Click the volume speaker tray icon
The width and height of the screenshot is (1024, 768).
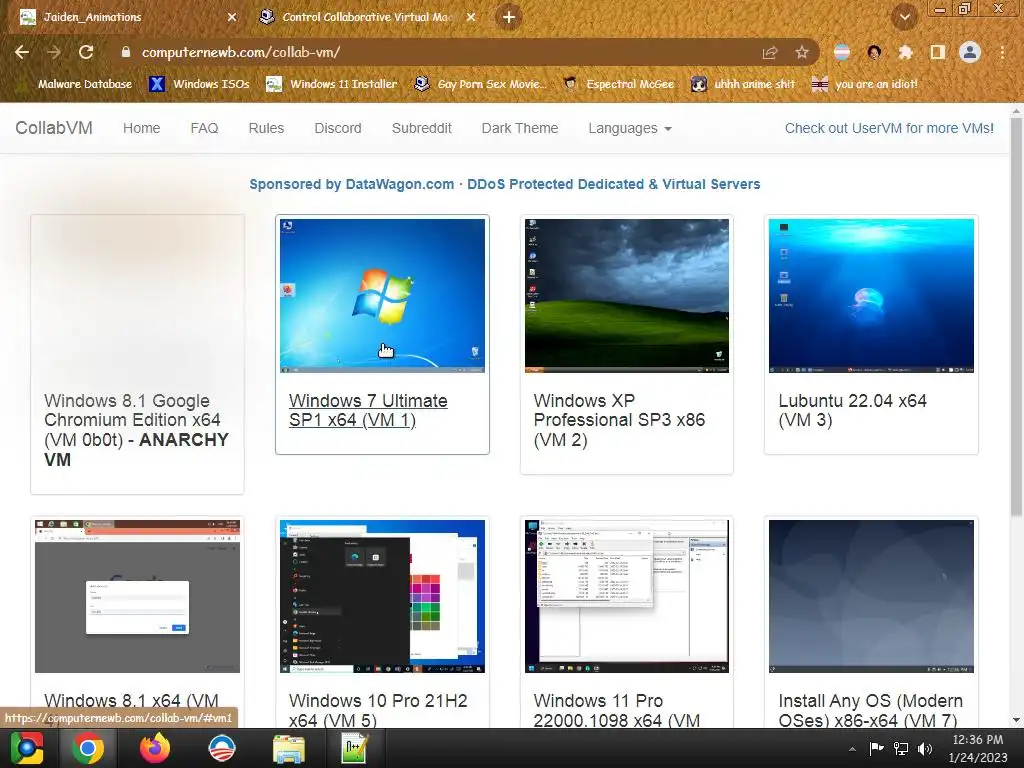pos(925,748)
